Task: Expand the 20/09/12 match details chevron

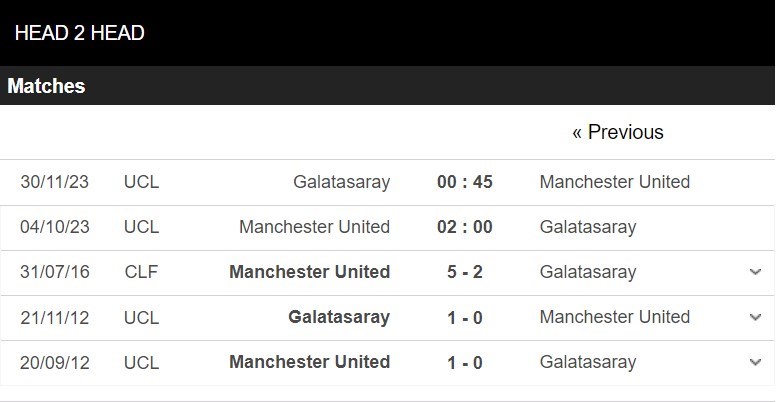Action: [x=755, y=362]
